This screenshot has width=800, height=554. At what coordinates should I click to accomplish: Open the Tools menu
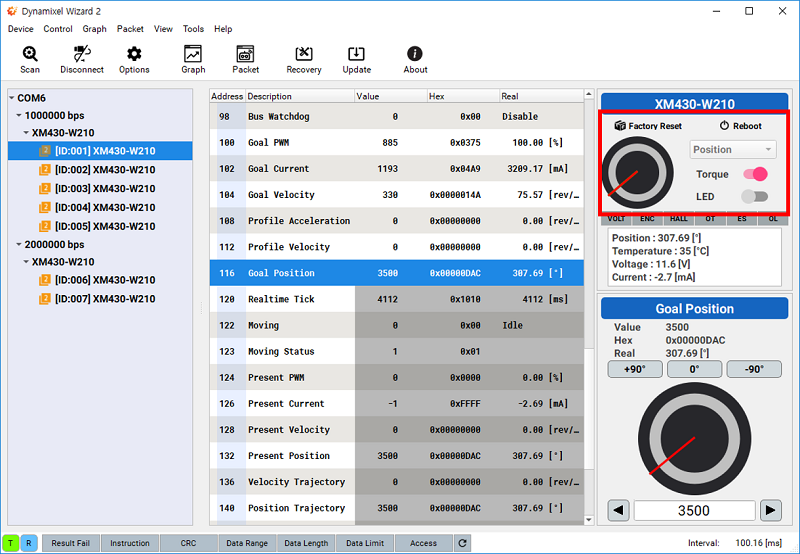tap(193, 29)
